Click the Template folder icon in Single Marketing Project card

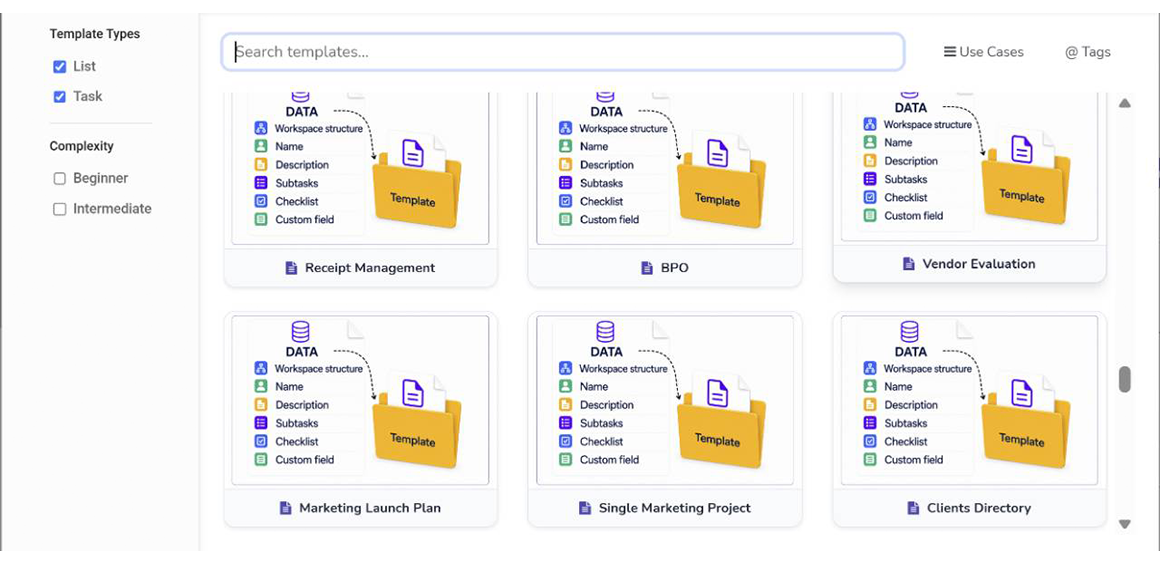pyautogui.click(x=721, y=420)
